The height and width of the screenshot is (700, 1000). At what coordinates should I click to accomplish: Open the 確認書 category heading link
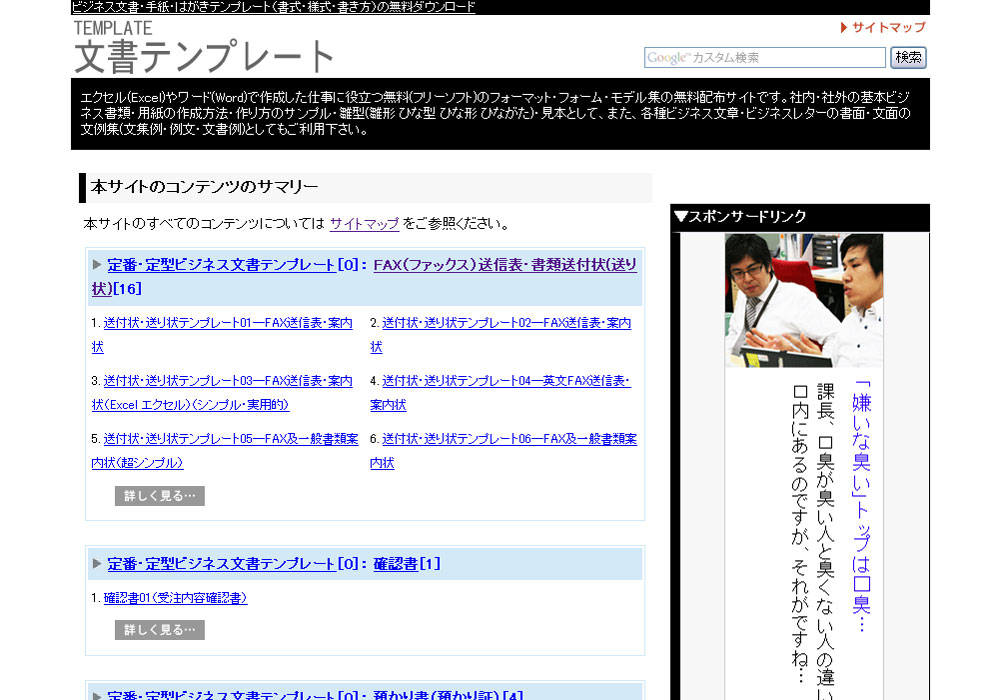395,564
